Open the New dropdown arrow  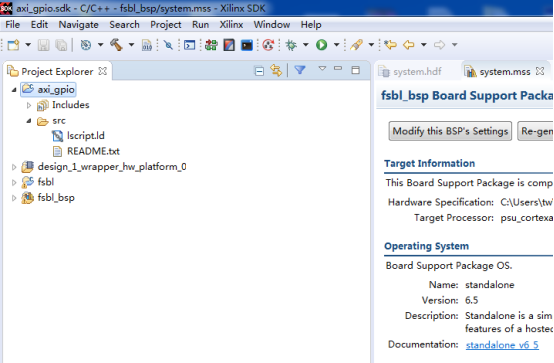(28, 45)
